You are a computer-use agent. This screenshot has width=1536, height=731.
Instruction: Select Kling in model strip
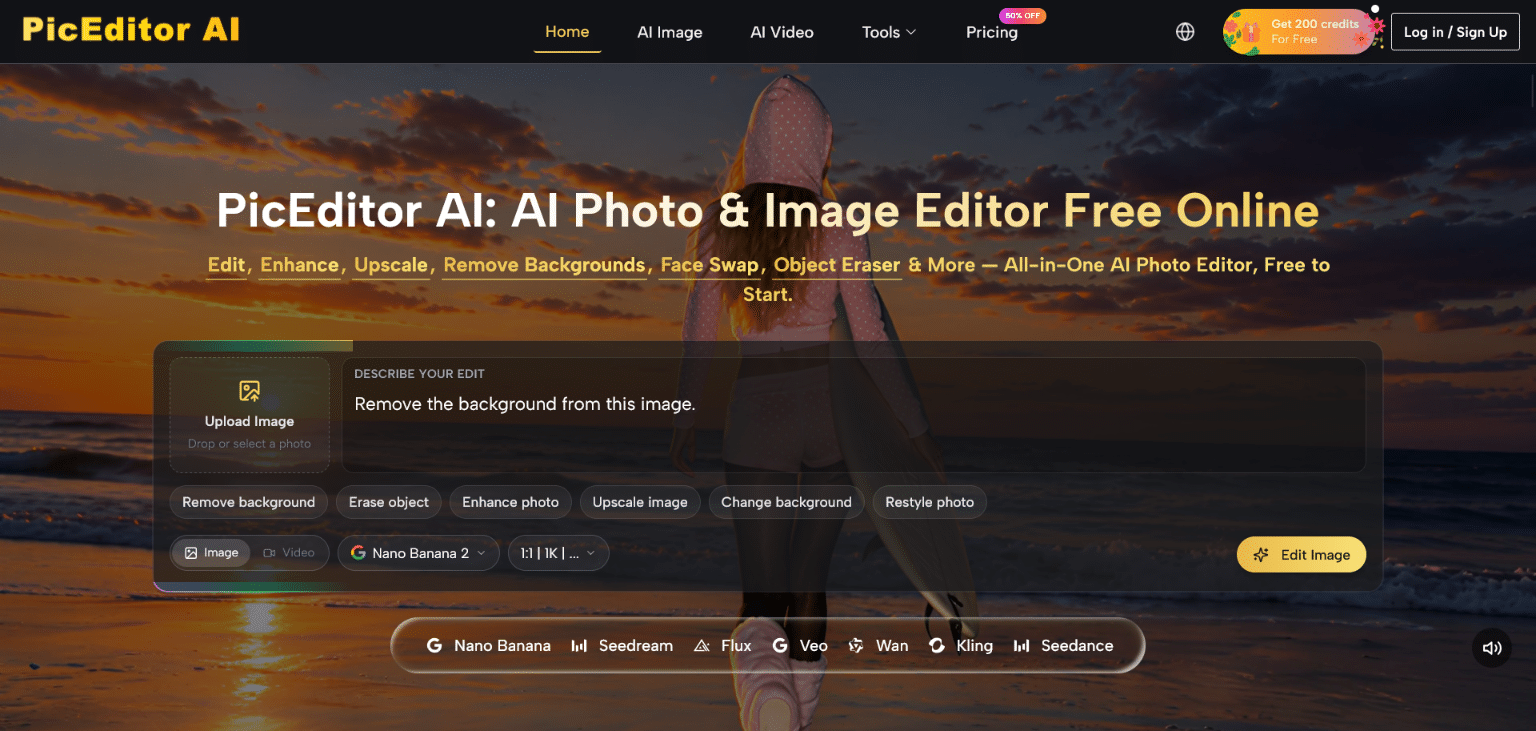coord(961,646)
